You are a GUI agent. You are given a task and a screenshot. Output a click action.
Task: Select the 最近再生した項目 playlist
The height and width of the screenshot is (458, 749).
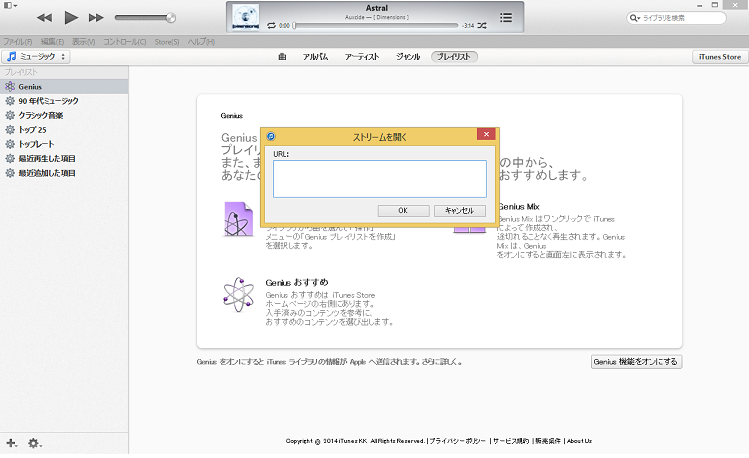[64, 158]
